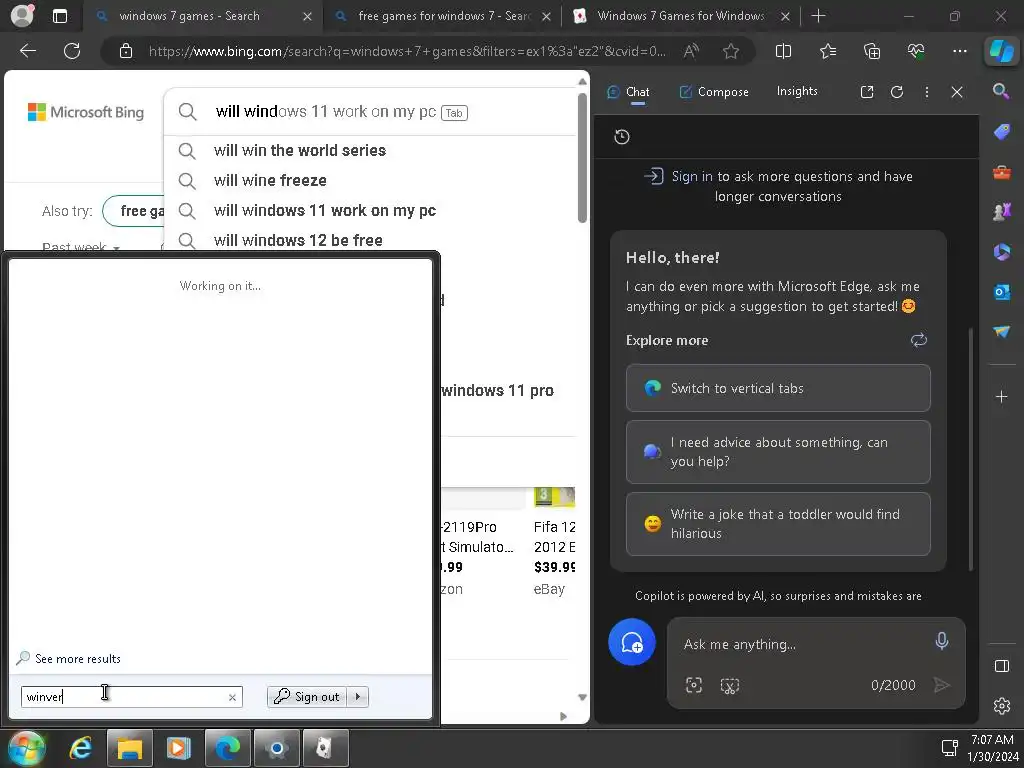The height and width of the screenshot is (768, 1024).
Task: Click the Sign out button
Action: click(x=307, y=697)
